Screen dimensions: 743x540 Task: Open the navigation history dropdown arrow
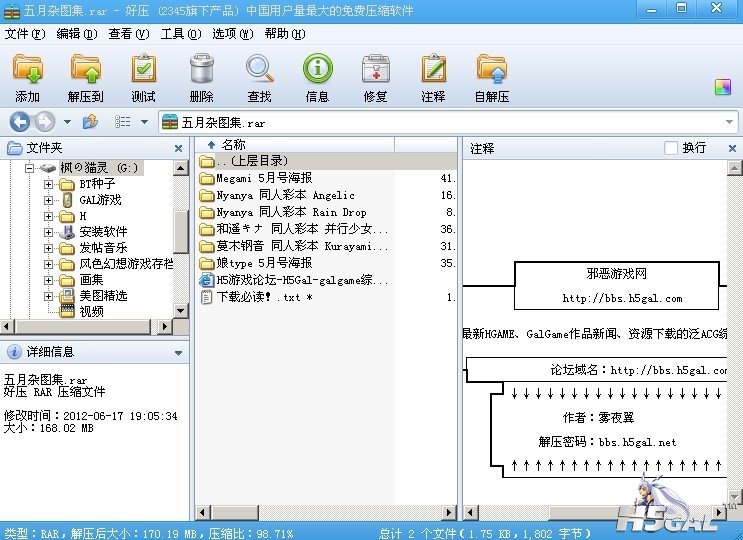[67, 122]
